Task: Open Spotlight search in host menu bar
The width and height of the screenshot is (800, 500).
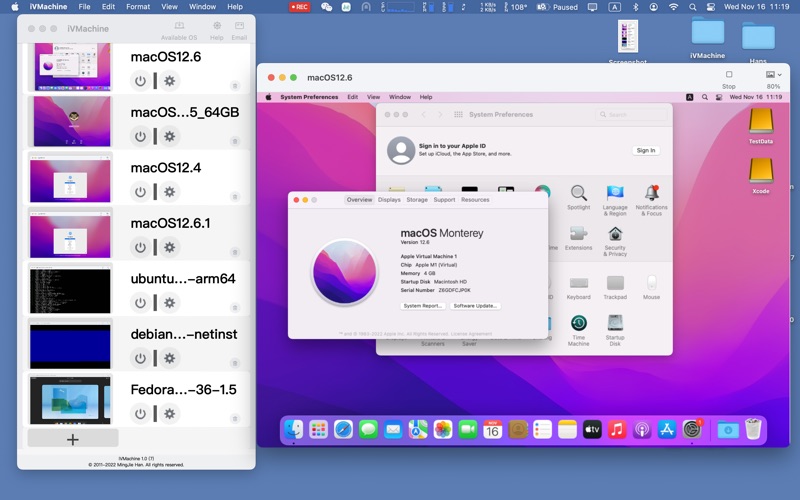Action: coord(692,7)
